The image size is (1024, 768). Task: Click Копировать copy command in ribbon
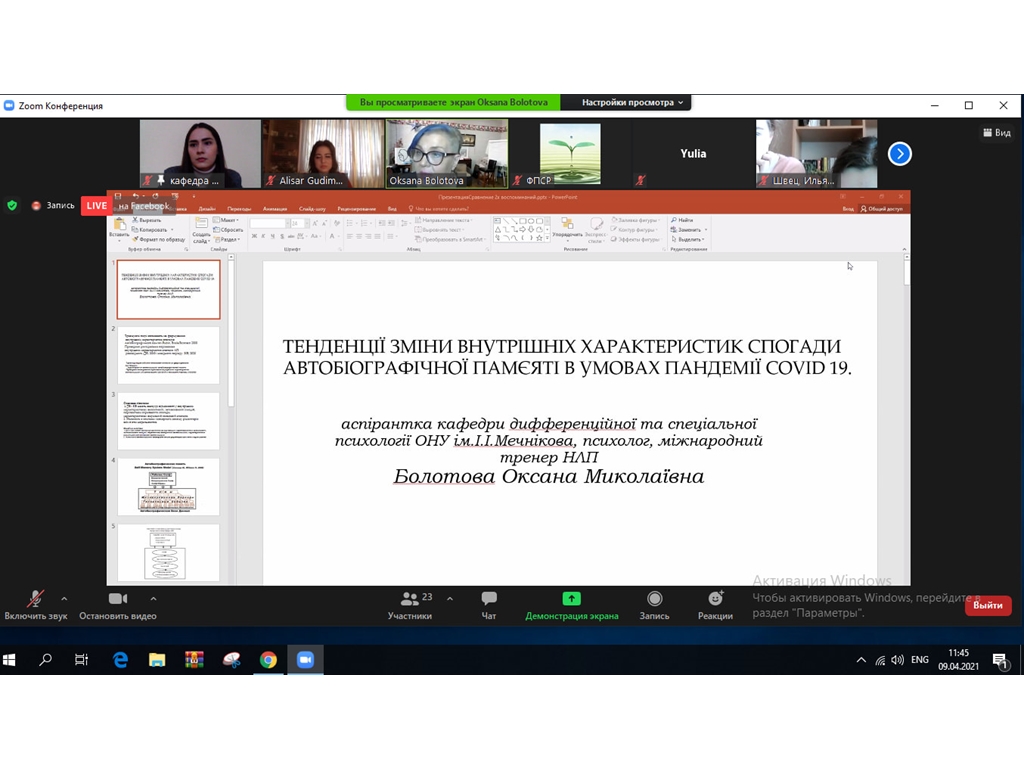[x=152, y=230]
